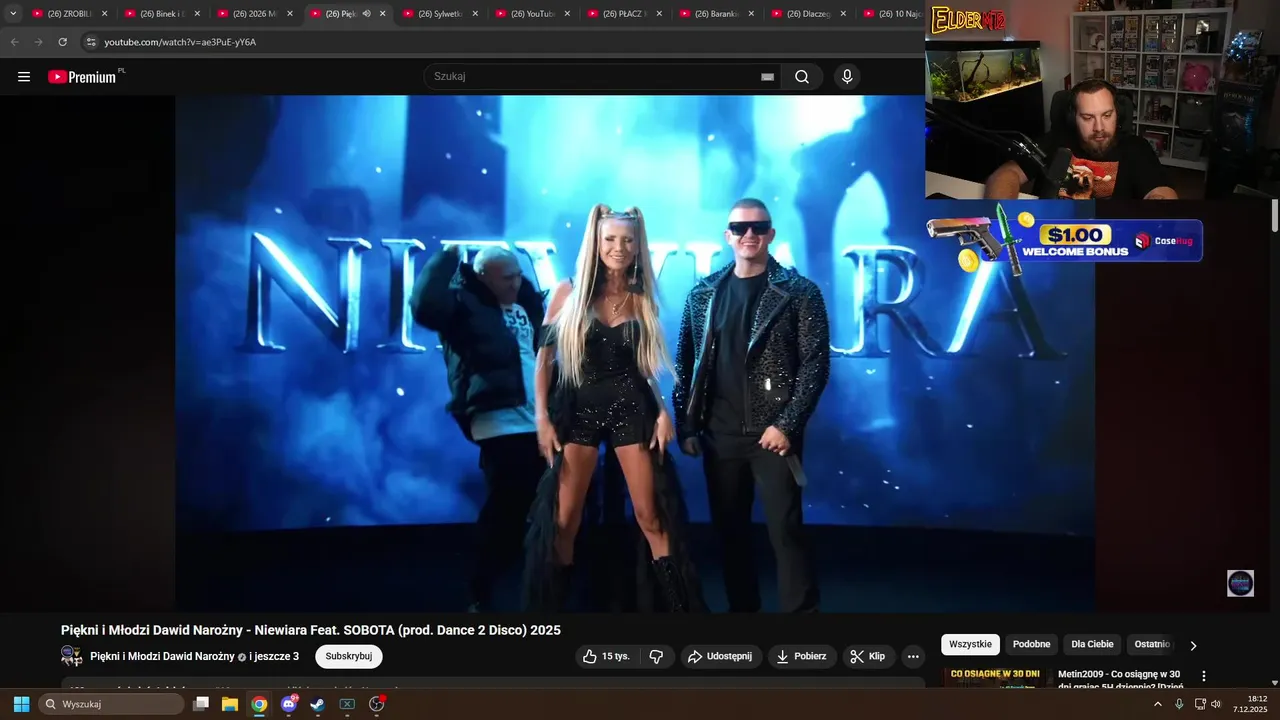Mute the playing tab via speaker icon
1280x720 pixels.
(366, 14)
